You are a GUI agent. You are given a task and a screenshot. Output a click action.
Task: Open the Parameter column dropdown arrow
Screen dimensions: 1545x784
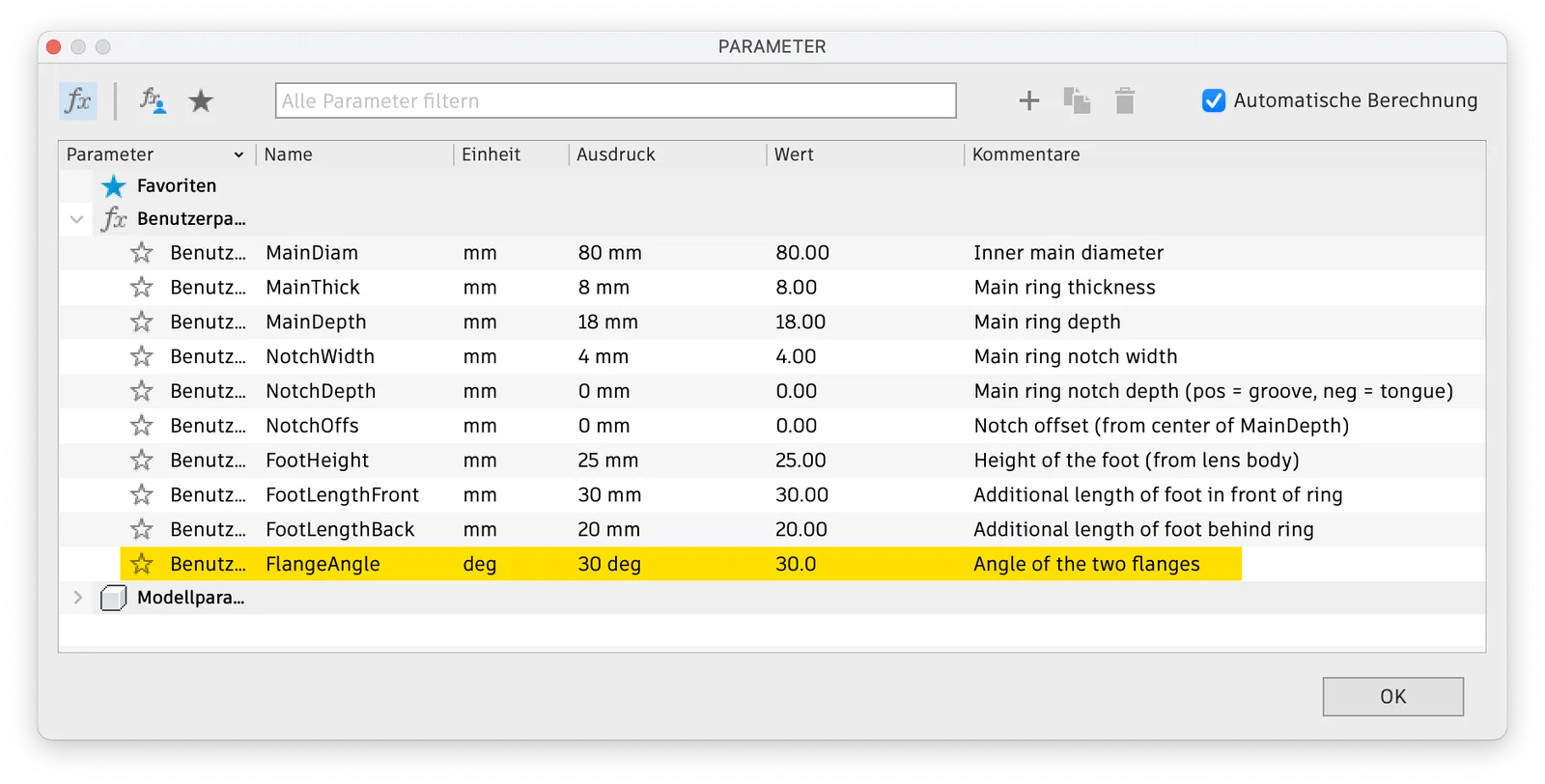coord(239,154)
